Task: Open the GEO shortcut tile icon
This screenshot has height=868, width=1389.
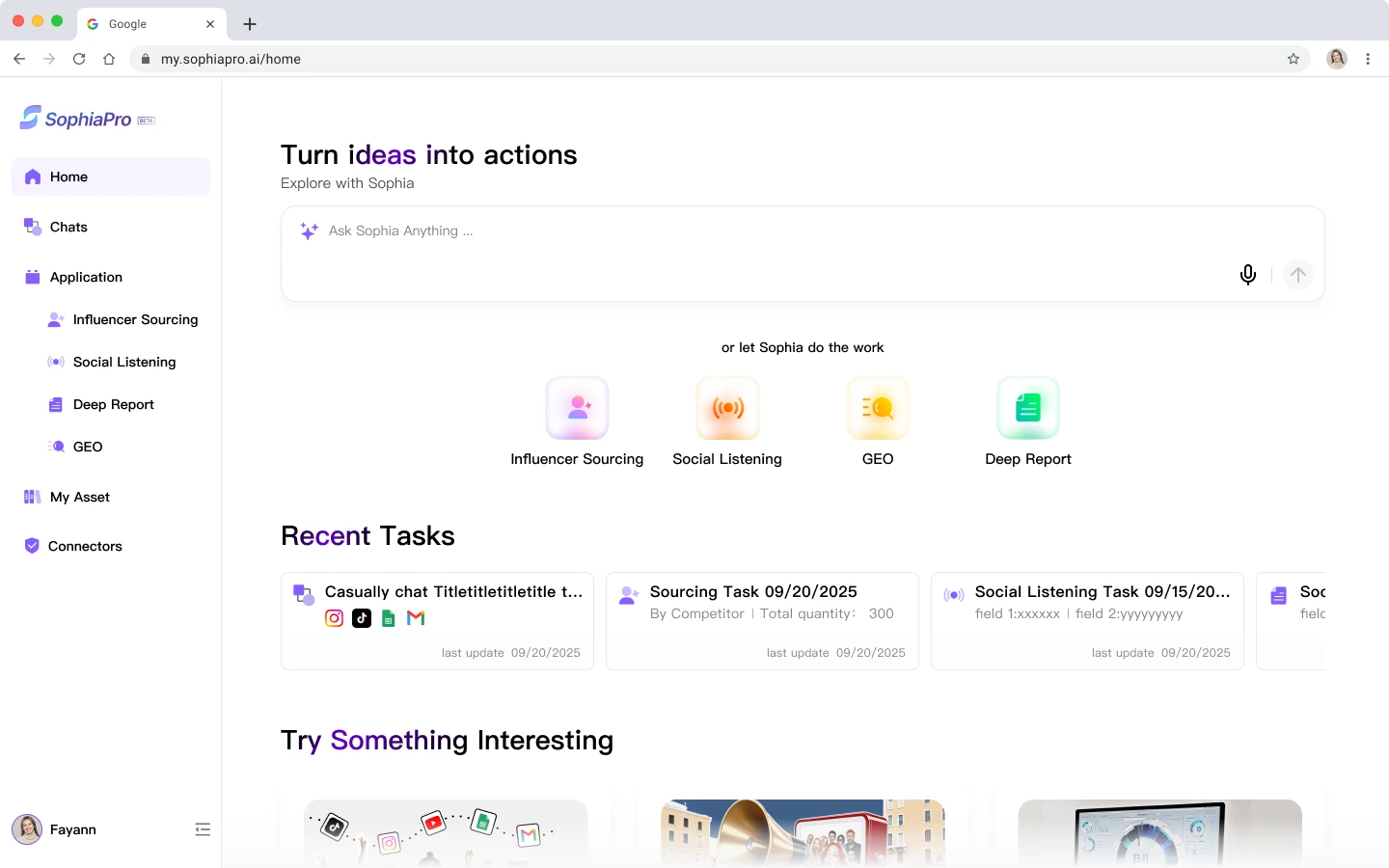Action: 878,408
